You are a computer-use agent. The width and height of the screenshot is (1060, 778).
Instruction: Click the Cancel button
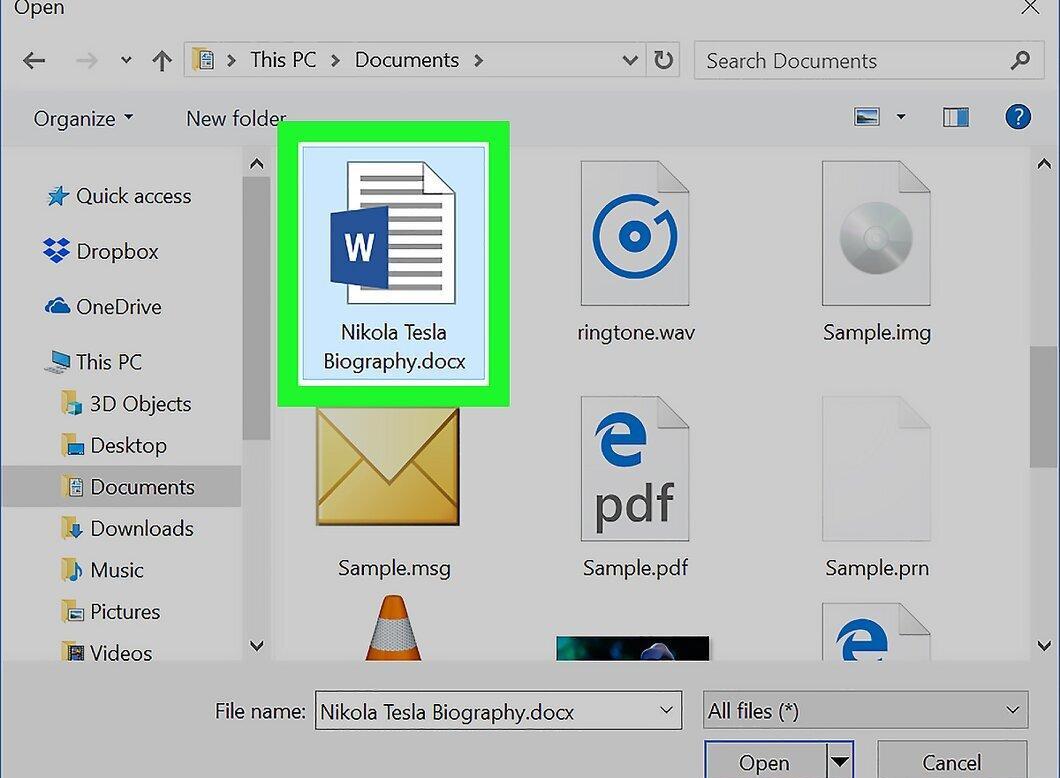click(x=952, y=761)
